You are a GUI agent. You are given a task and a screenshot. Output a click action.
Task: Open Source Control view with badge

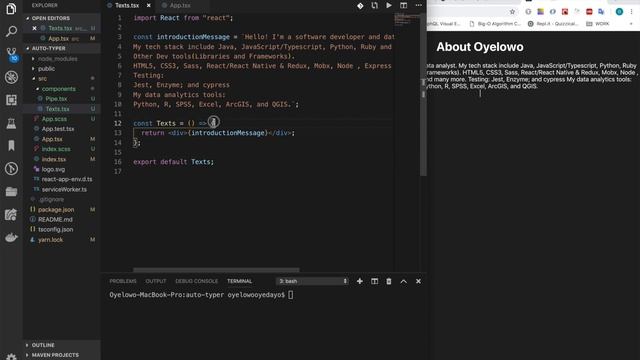[11, 54]
